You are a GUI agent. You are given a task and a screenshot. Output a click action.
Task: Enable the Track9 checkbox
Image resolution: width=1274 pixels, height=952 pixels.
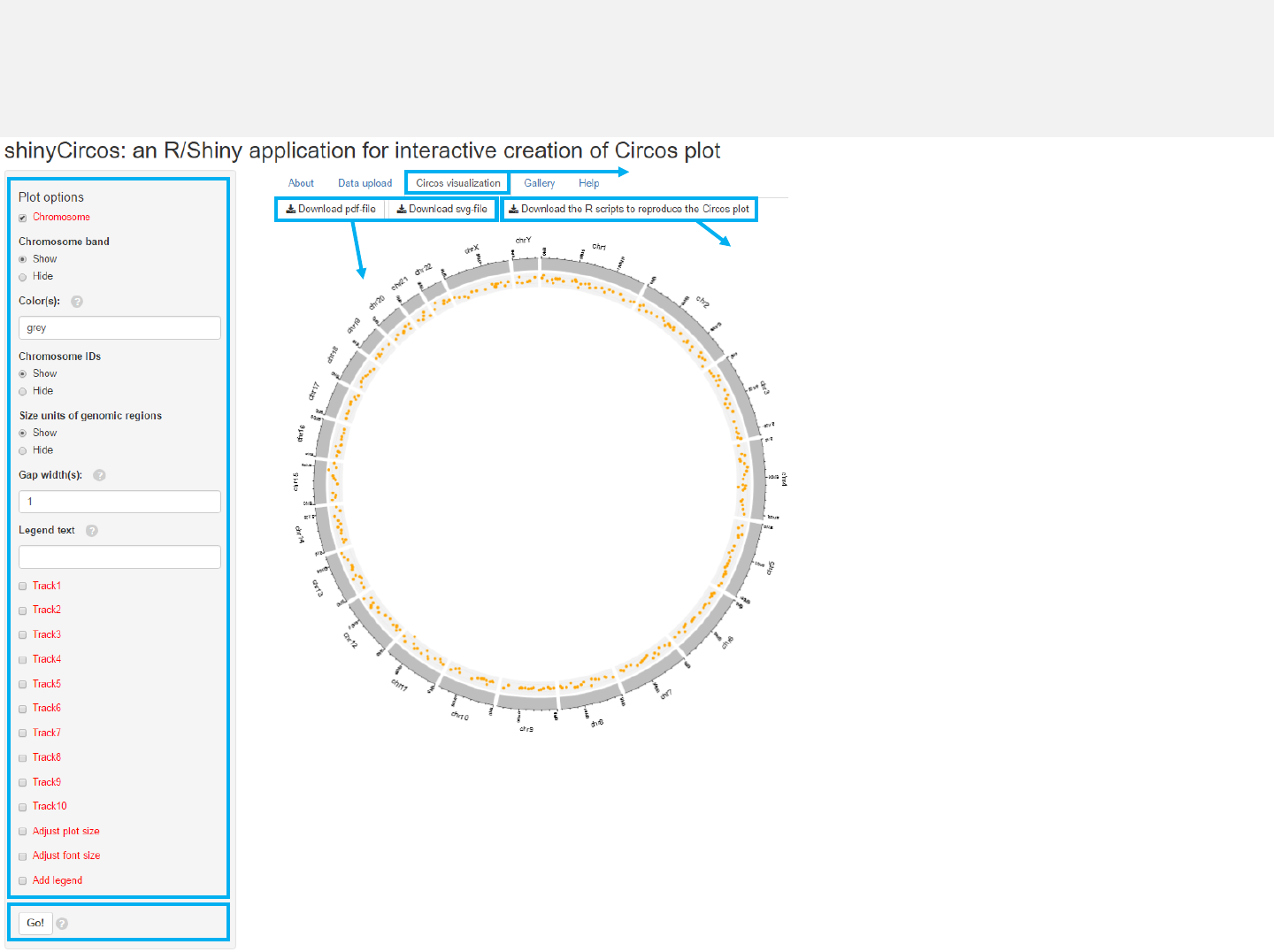[23, 782]
